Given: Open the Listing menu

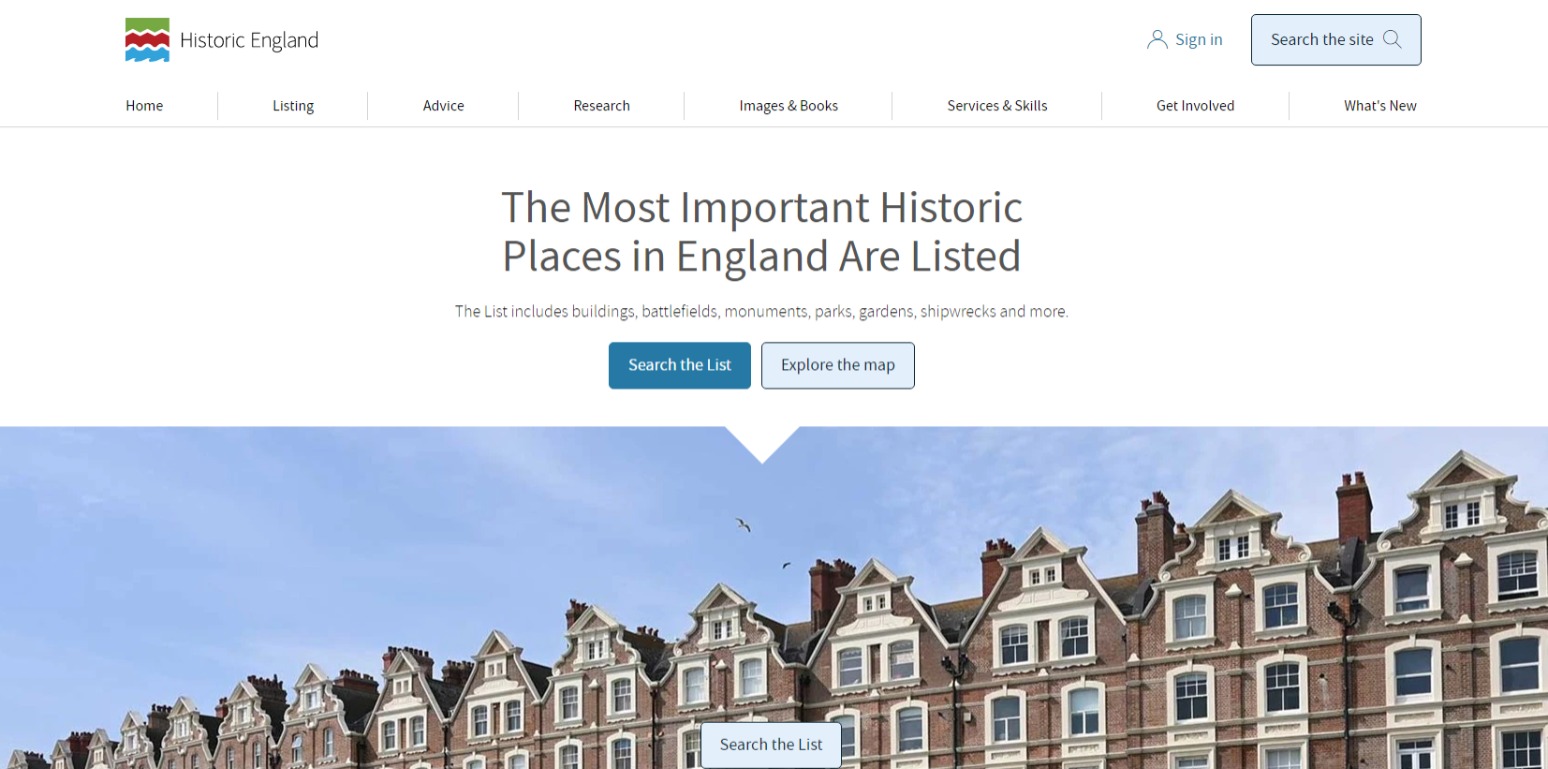Looking at the screenshot, I should pos(293,106).
